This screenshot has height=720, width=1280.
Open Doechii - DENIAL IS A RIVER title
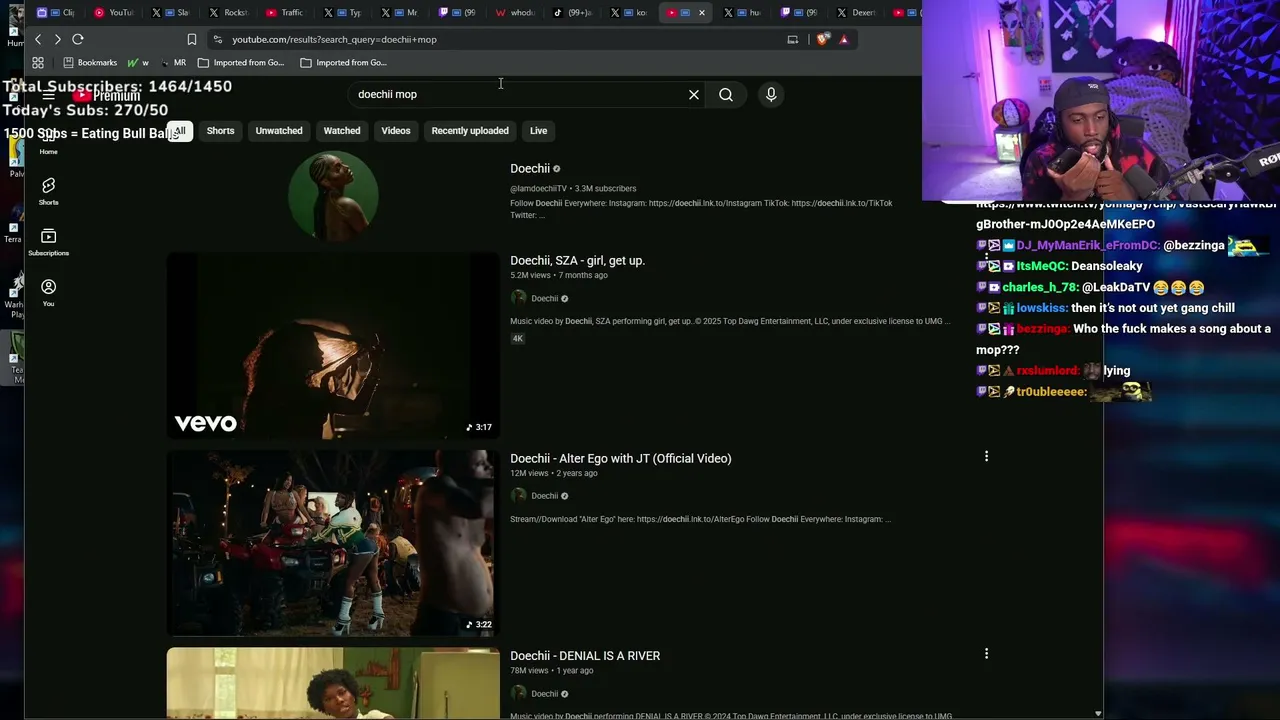pos(585,656)
